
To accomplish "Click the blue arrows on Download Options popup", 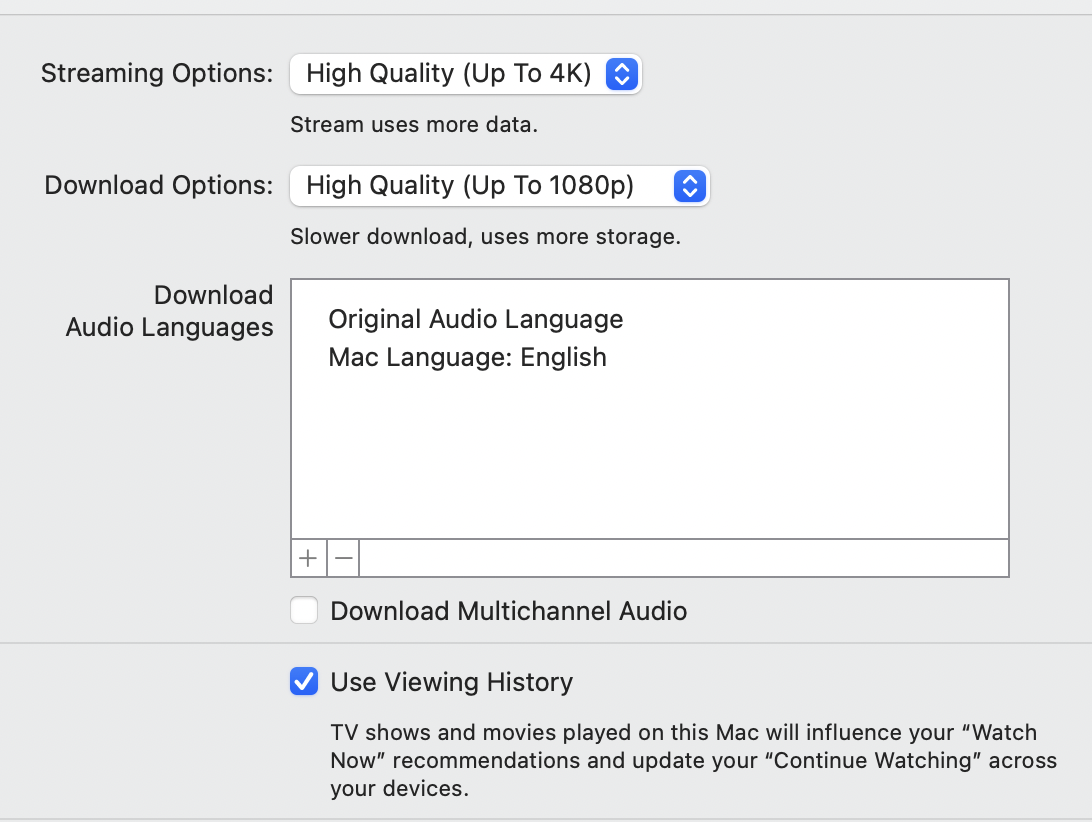I will point(690,186).
